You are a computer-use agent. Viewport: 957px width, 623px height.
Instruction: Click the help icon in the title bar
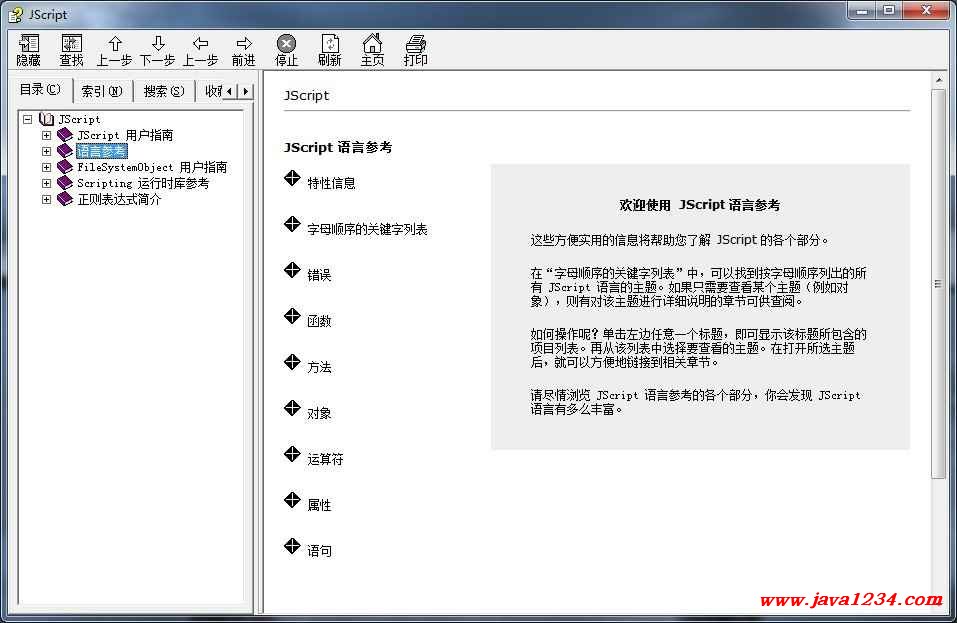pyautogui.click(x=15, y=14)
